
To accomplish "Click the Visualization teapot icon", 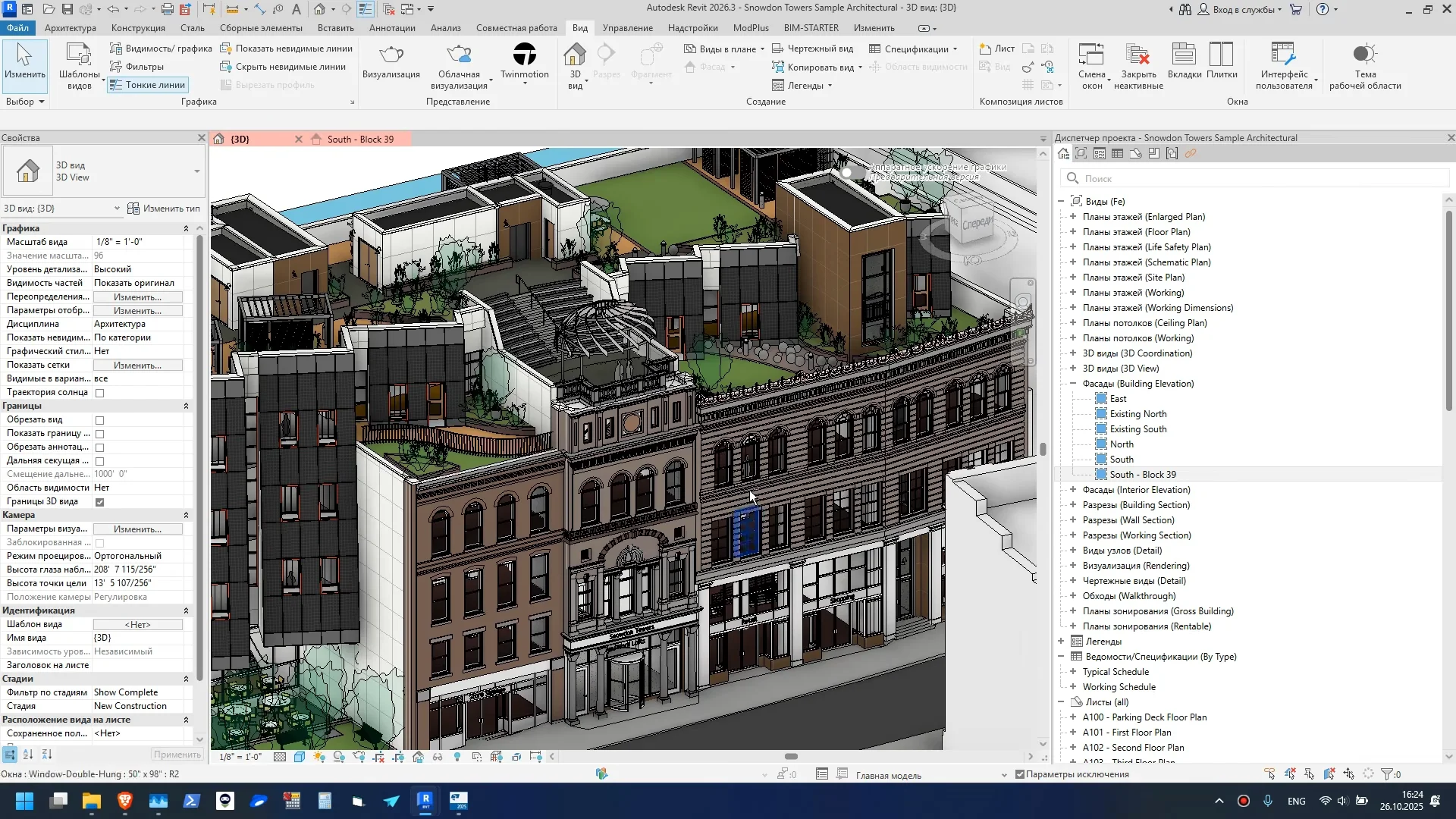I will [x=391, y=55].
